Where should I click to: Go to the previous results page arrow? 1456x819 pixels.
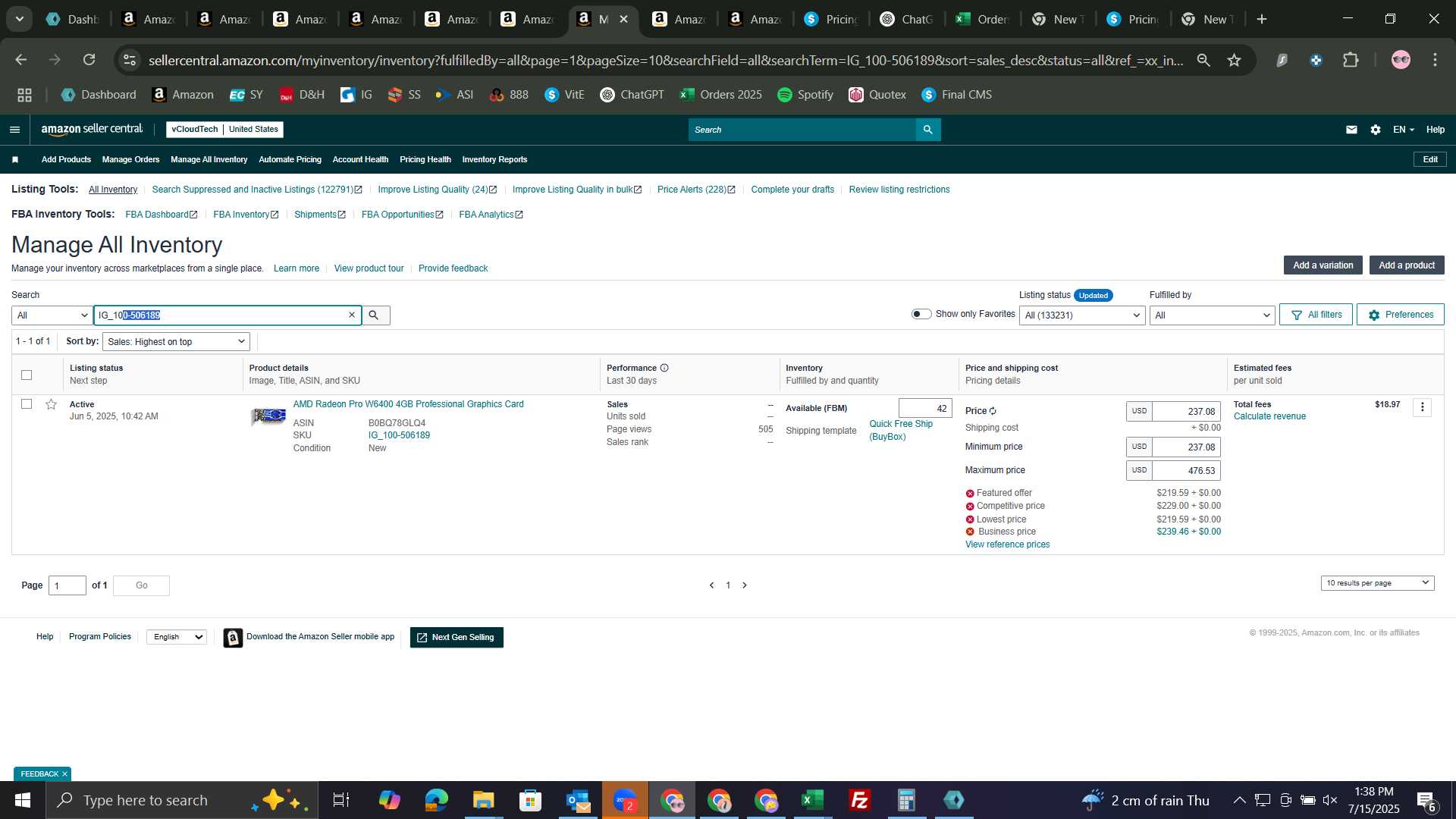coord(711,585)
